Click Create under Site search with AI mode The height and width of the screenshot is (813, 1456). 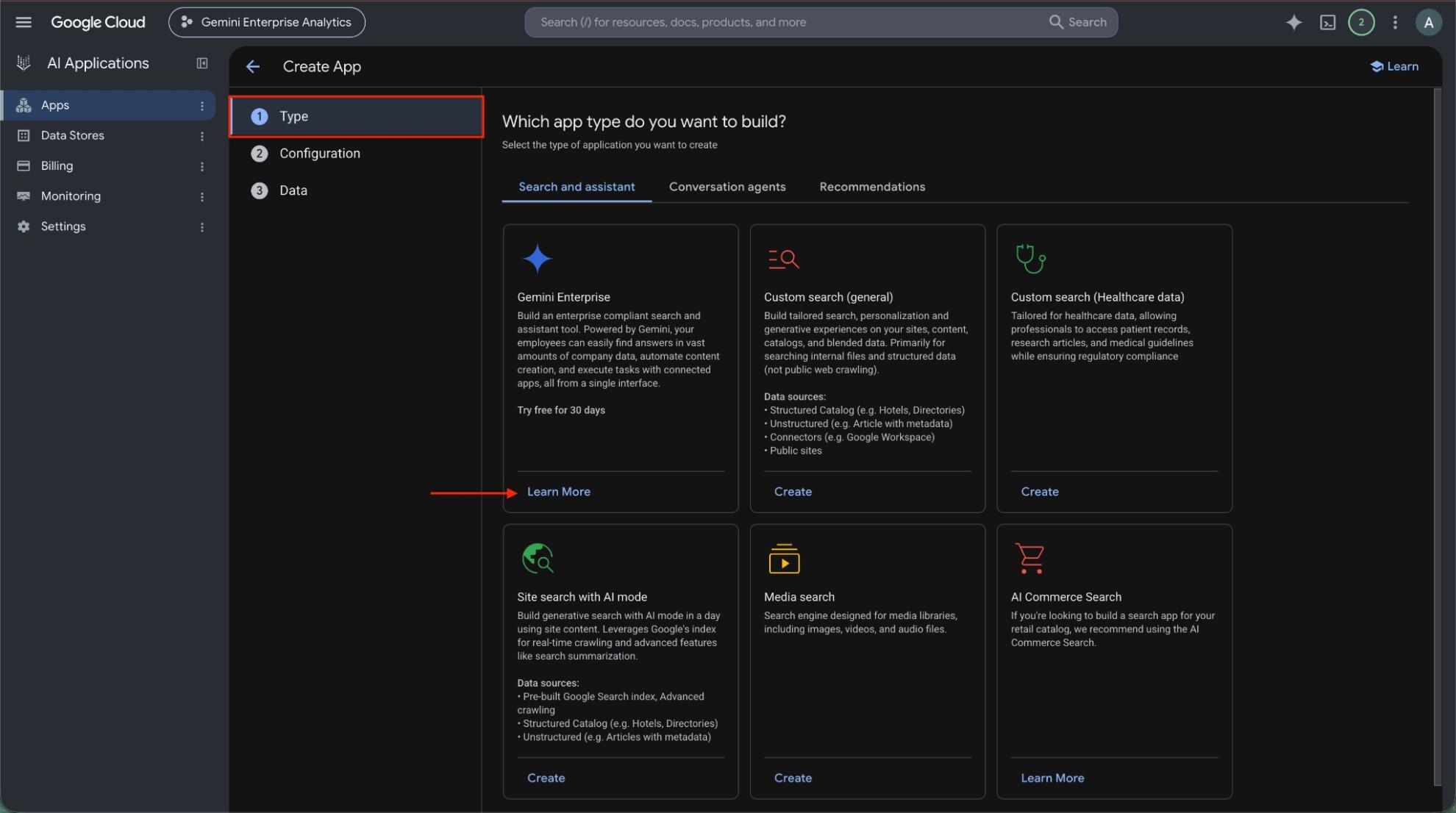pos(546,778)
